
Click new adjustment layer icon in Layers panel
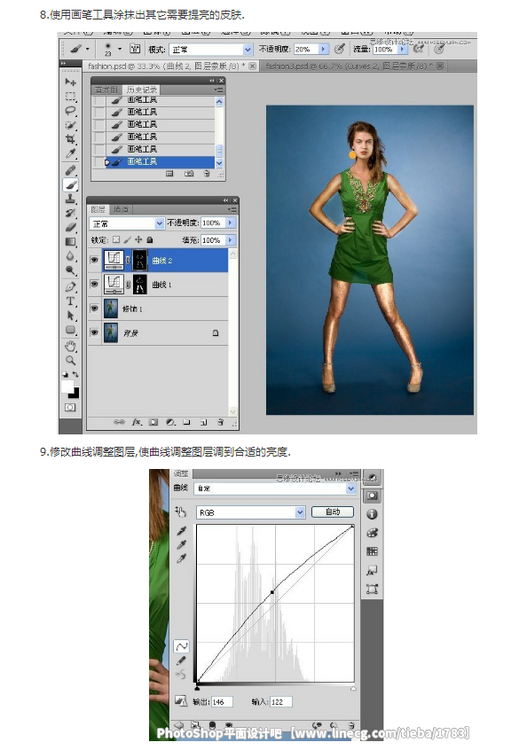[170, 422]
